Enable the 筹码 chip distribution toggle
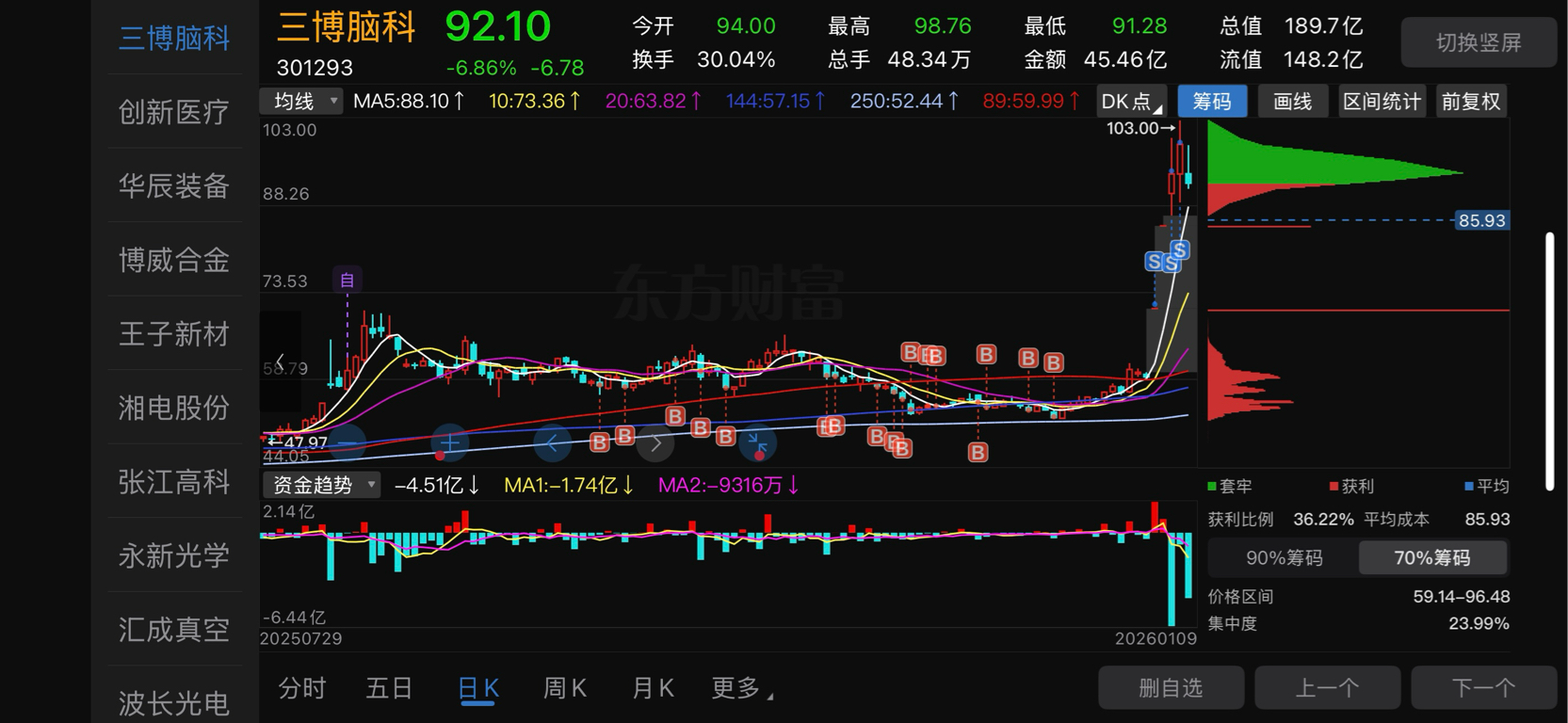Screen dimensions: 1568x723 [1212, 102]
